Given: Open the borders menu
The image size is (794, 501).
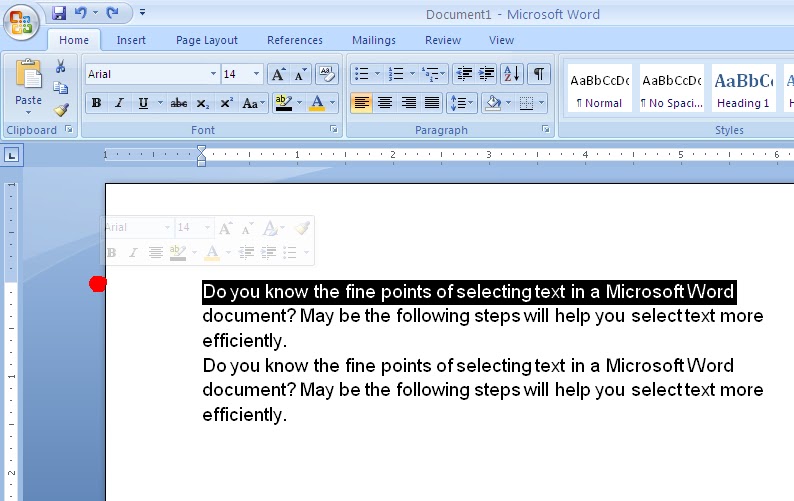Looking at the screenshot, I should 531,103.
